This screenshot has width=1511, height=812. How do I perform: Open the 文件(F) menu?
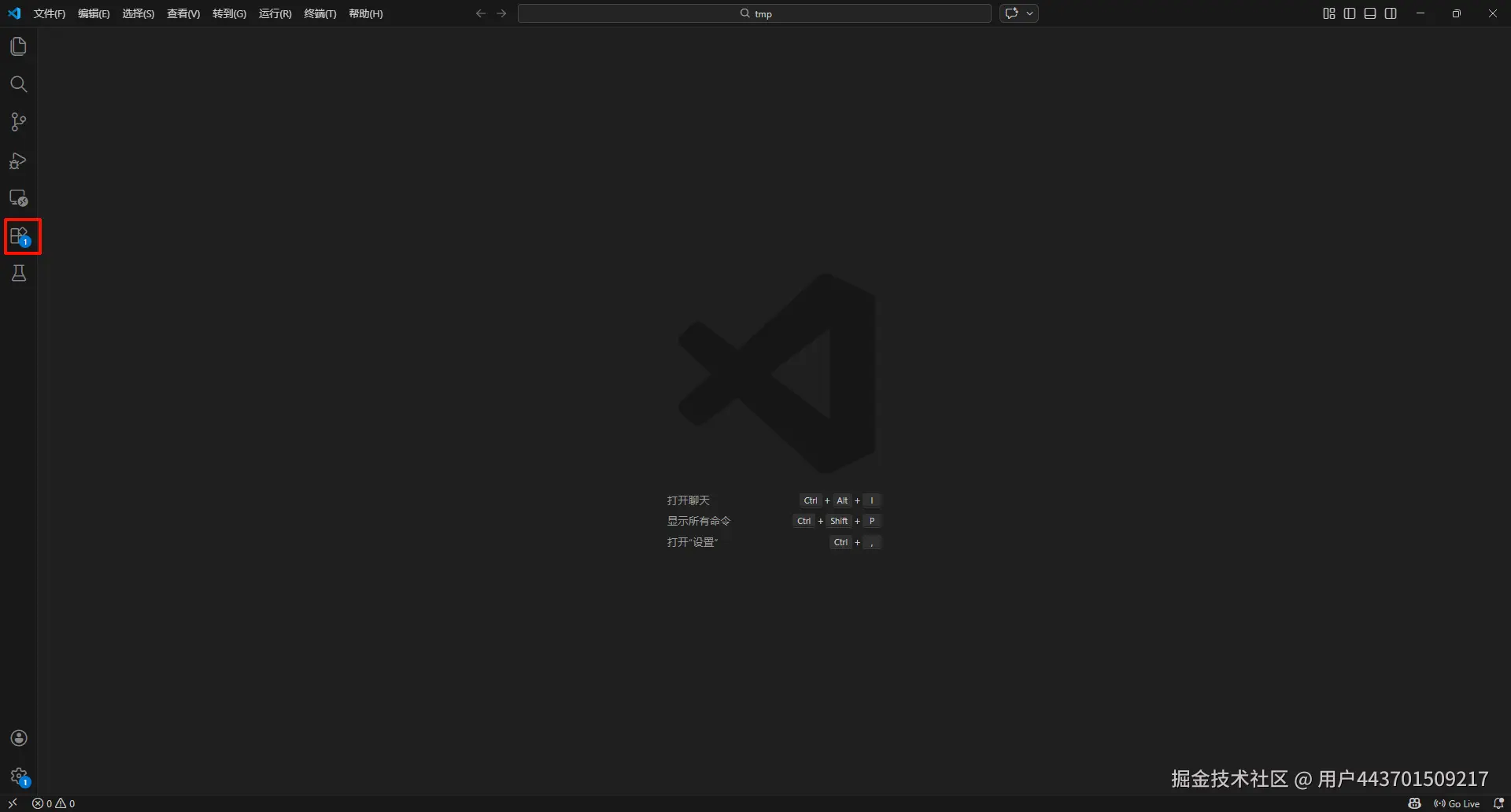click(x=50, y=13)
